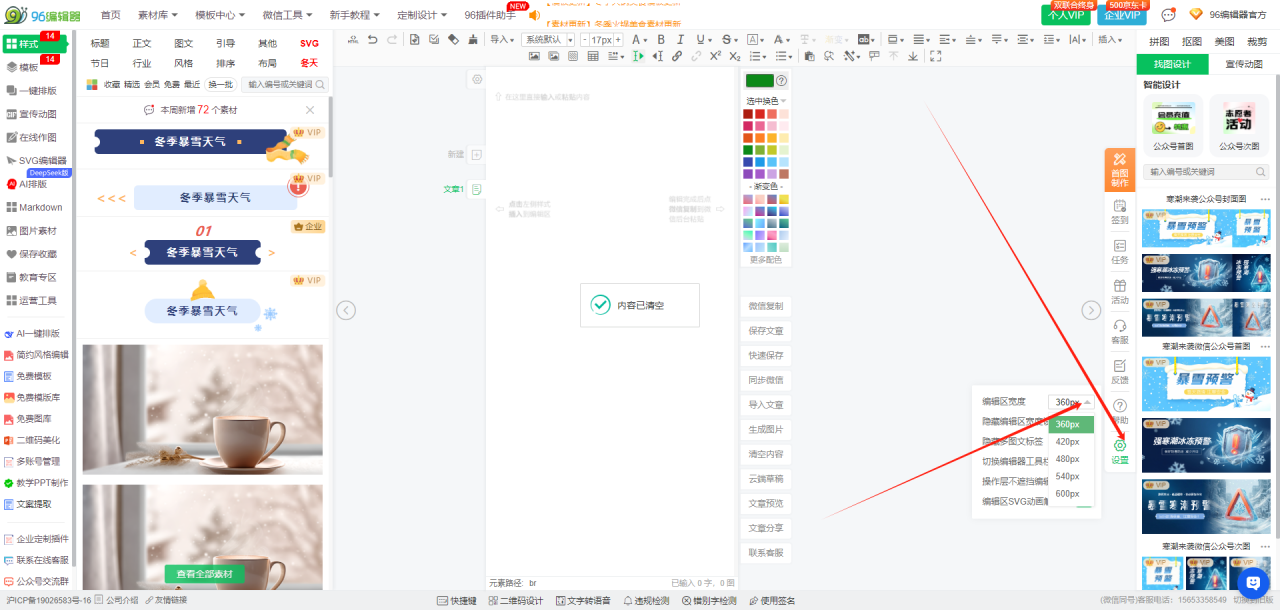Click the style search input field
Viewport: 1280px width, 610px height.
280,85
